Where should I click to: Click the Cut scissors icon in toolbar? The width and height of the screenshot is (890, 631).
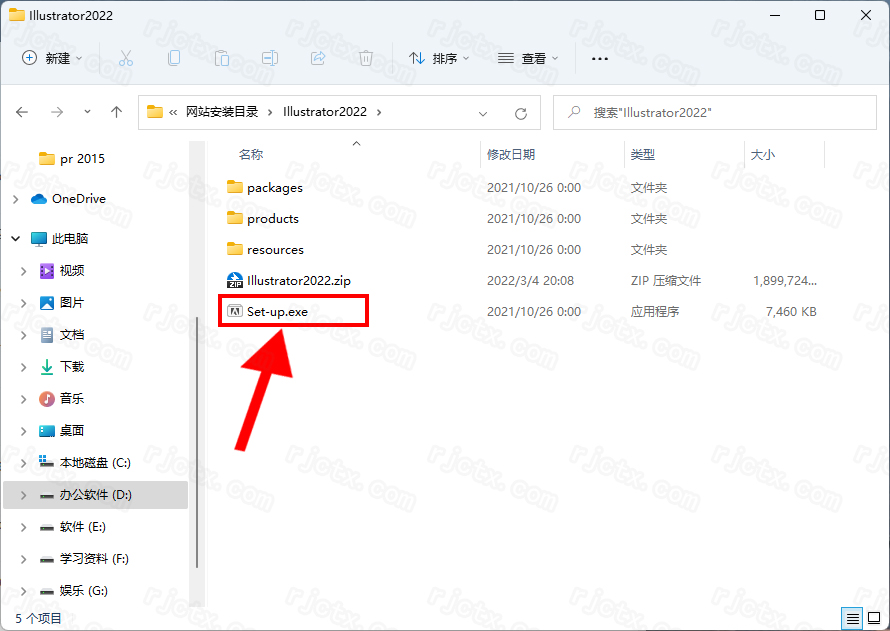[126, 58]
